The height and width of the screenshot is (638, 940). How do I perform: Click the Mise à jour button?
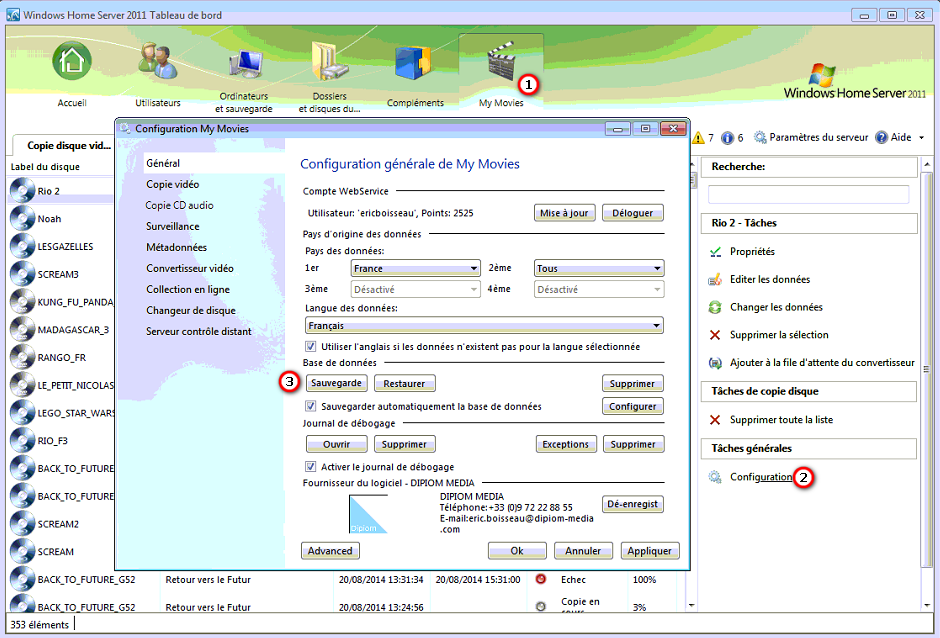[564, 213]
